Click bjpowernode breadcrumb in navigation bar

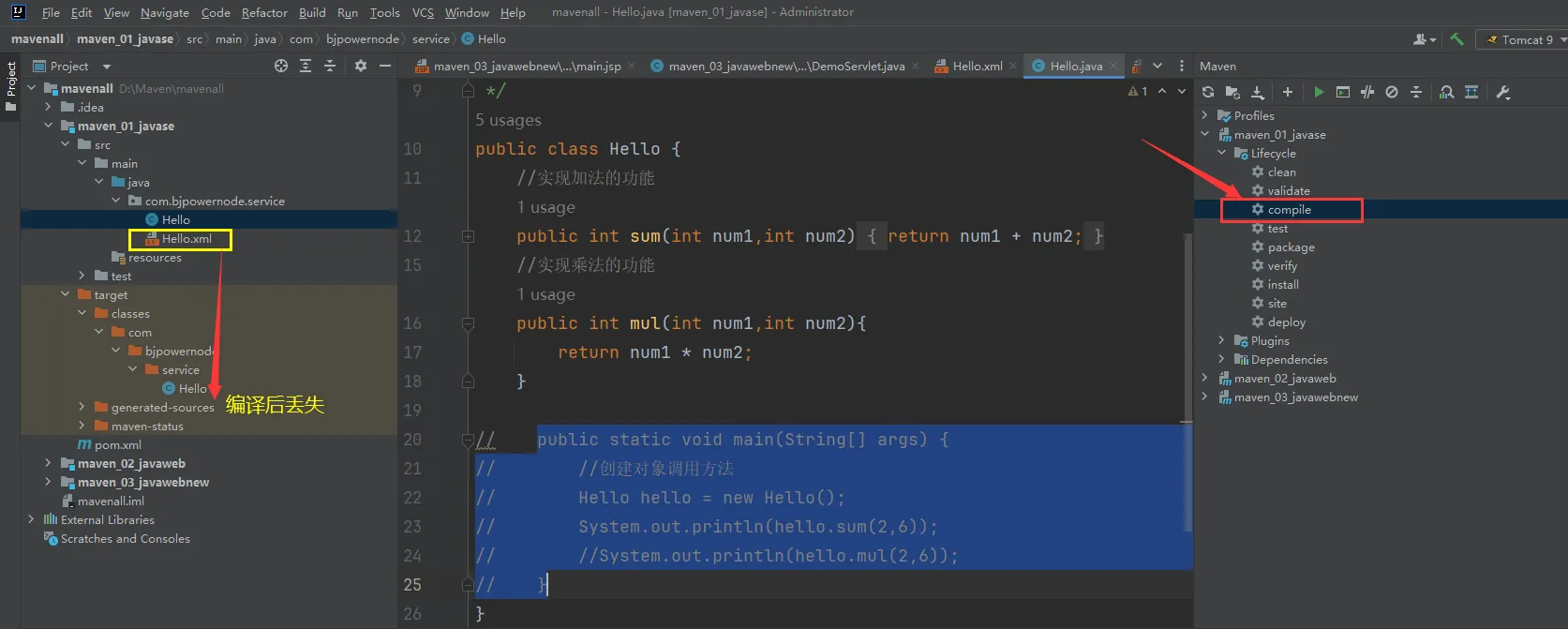point(363,38)
